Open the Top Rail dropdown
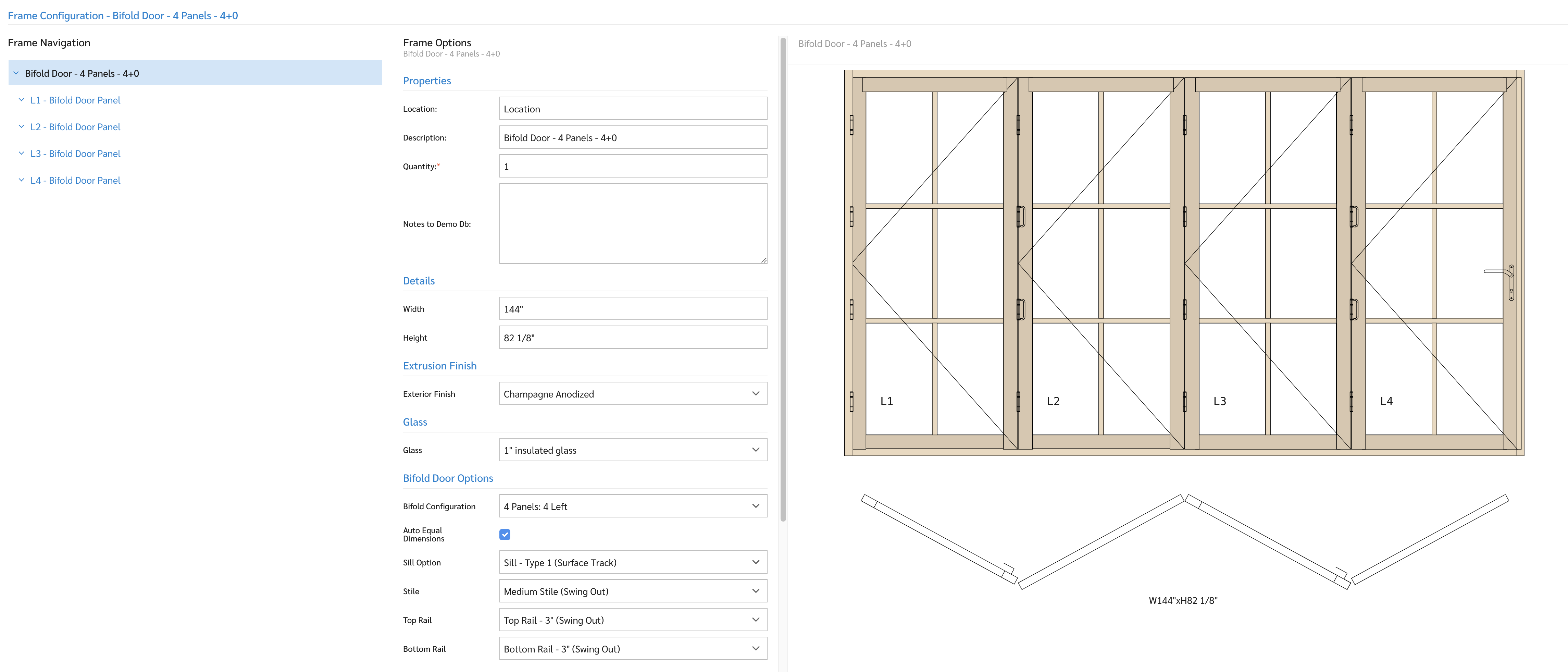This screenshot has height=672, width=1568. [633, 620]
